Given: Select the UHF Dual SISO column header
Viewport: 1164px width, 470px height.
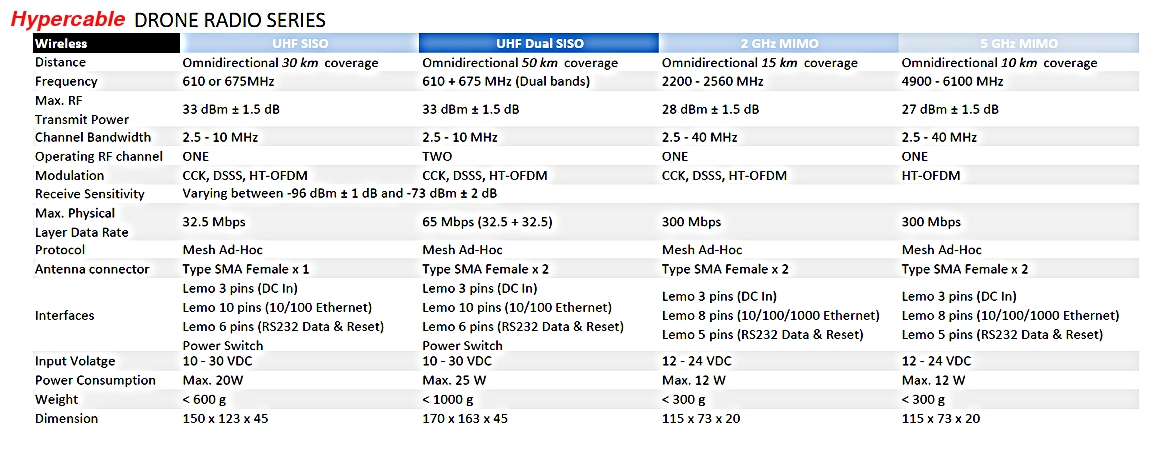Looking at the screenshot, I should pyautogui.click(x=539, y=43).
